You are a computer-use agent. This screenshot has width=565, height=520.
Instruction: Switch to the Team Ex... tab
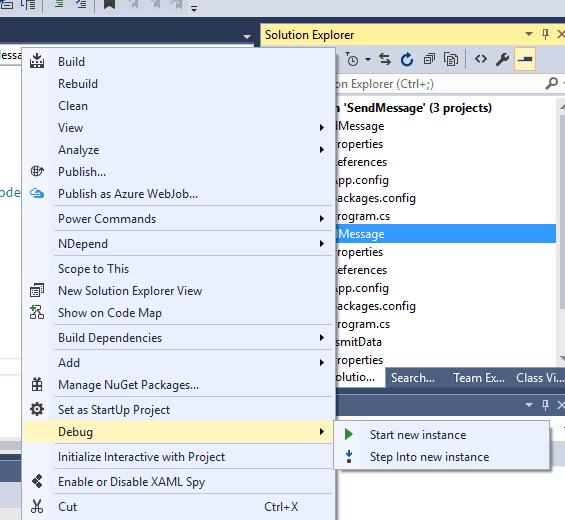(479, 378)
